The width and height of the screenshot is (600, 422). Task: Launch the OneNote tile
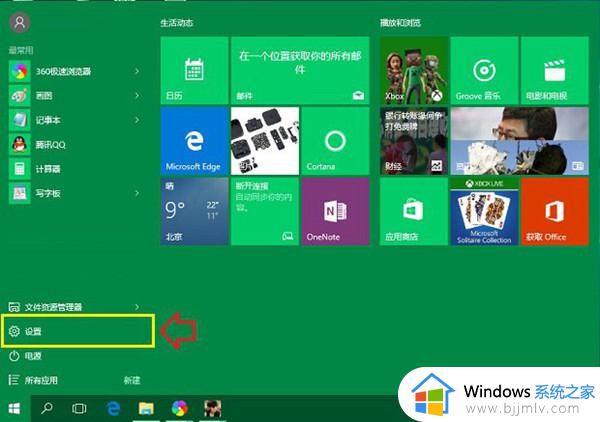(335, 211)
